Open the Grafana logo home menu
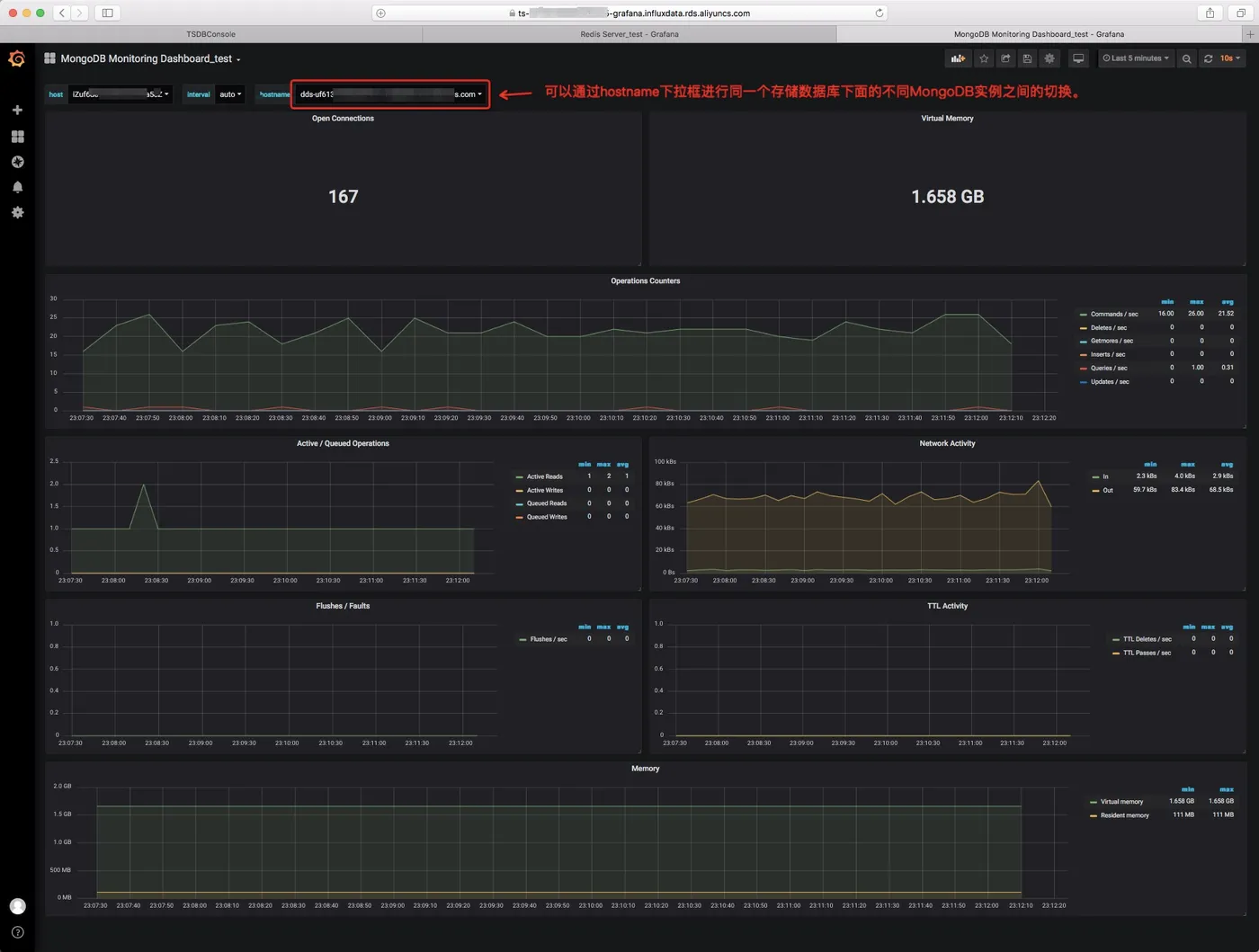This screenshot has height=952, width=1259. pyautogui.click(x=17, y=58)
